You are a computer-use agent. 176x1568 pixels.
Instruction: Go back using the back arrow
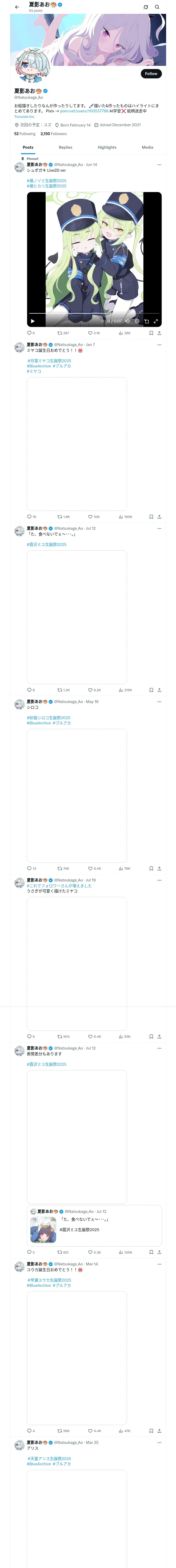coord(17,7)
